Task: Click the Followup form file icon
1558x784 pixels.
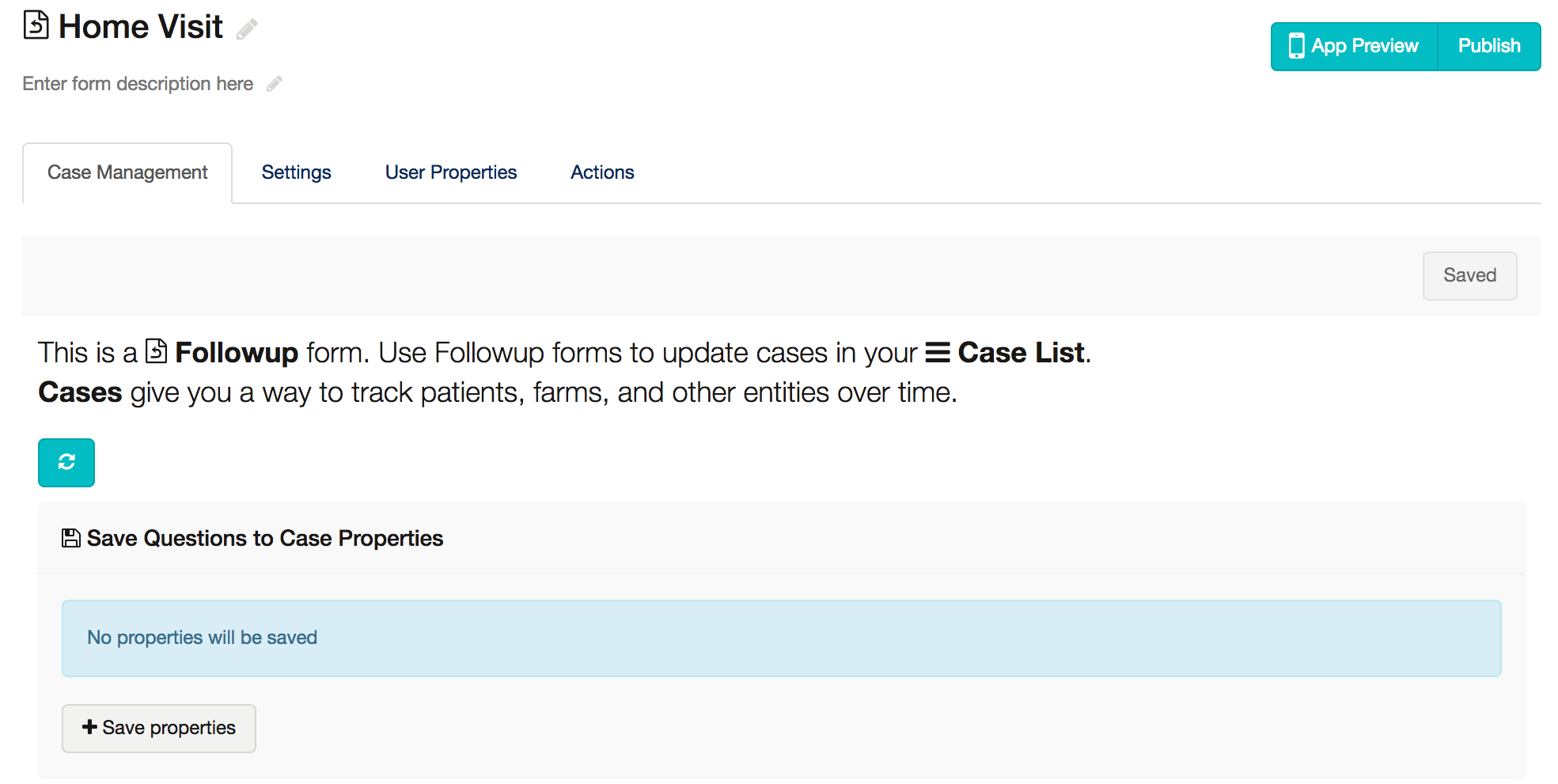Action: coord(157,350)
